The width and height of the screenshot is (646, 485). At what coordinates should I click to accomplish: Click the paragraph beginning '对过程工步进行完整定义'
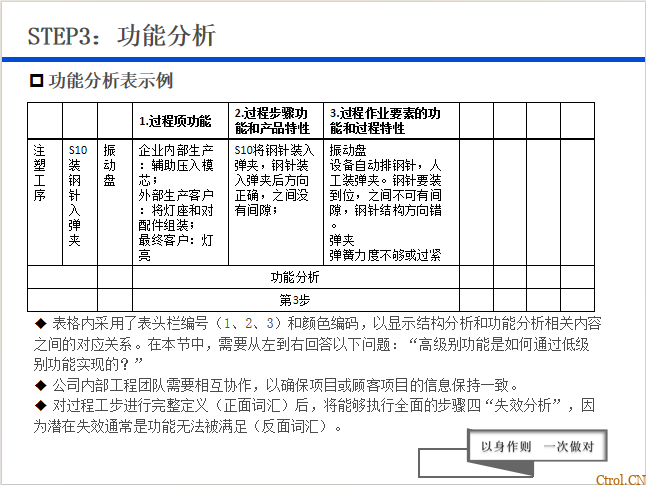click(314, 416)
